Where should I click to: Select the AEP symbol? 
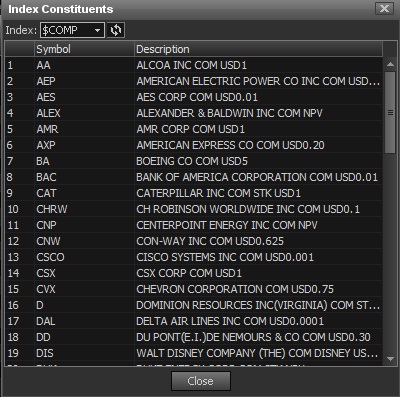[x=46, y=81]
